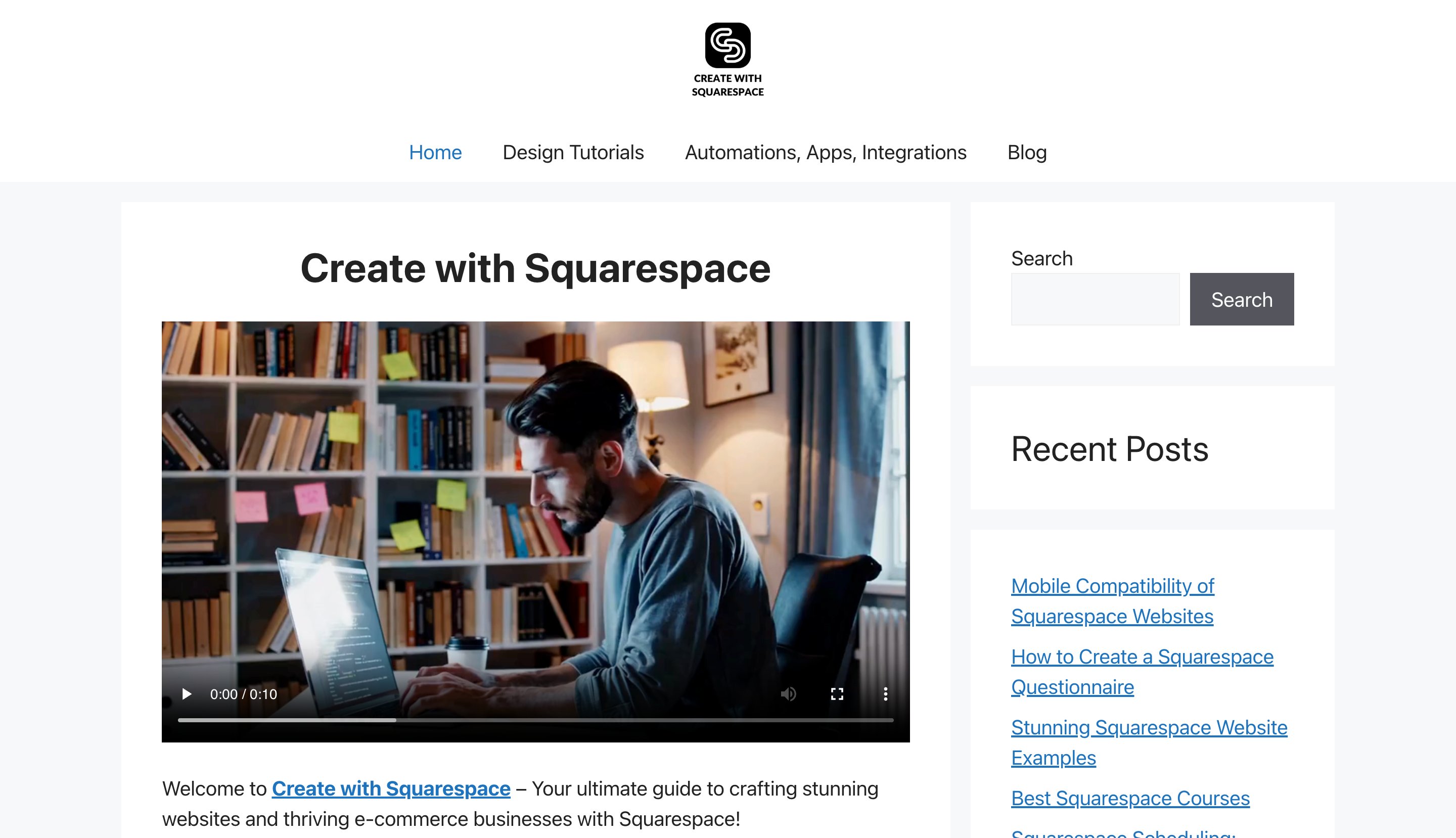The image size is (1456, 838).
Task: Follow the Create with Squarespace inline link
Action: coord(390,788)
